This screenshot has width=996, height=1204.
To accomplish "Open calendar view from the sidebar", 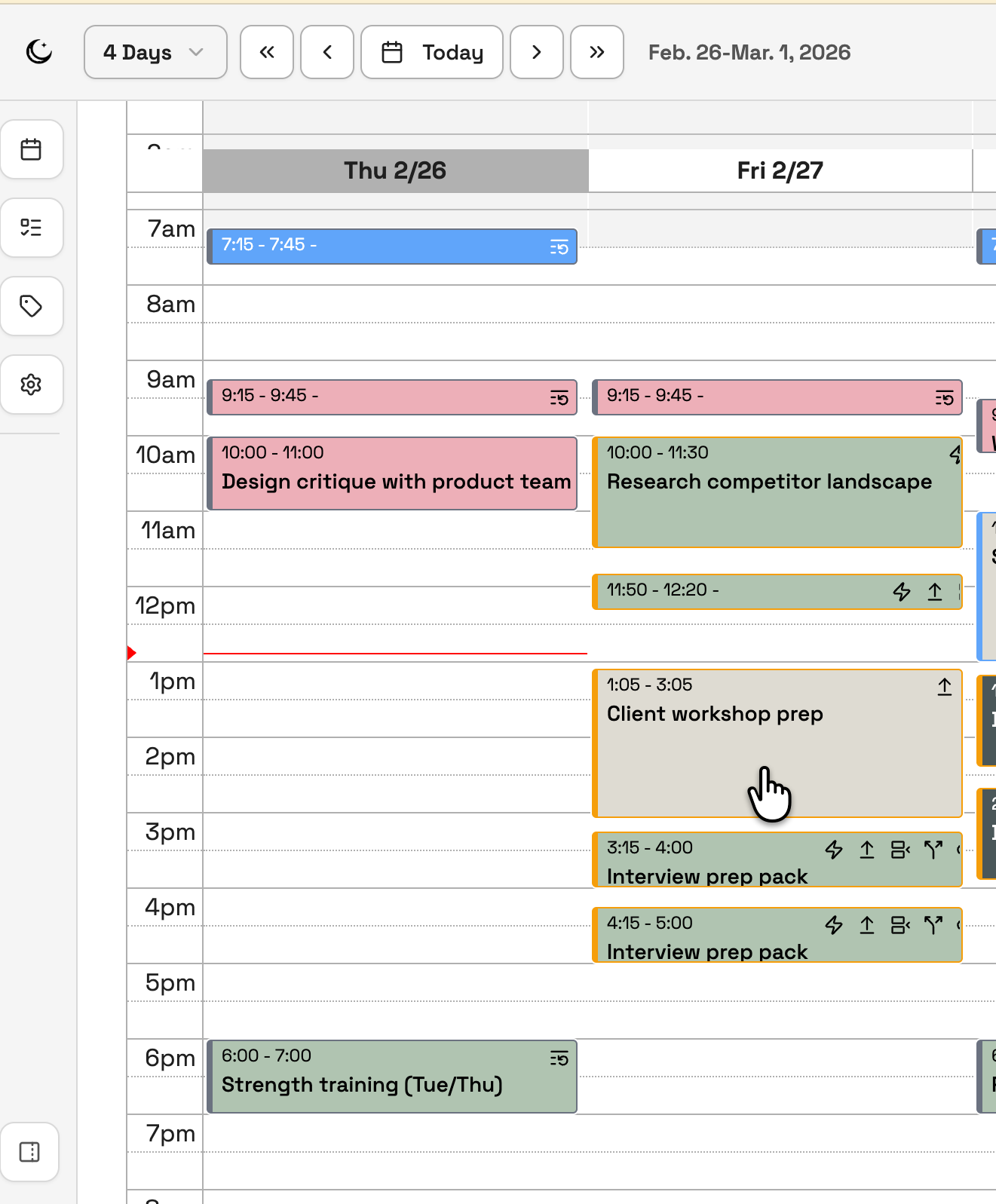I will coord(31,149).
